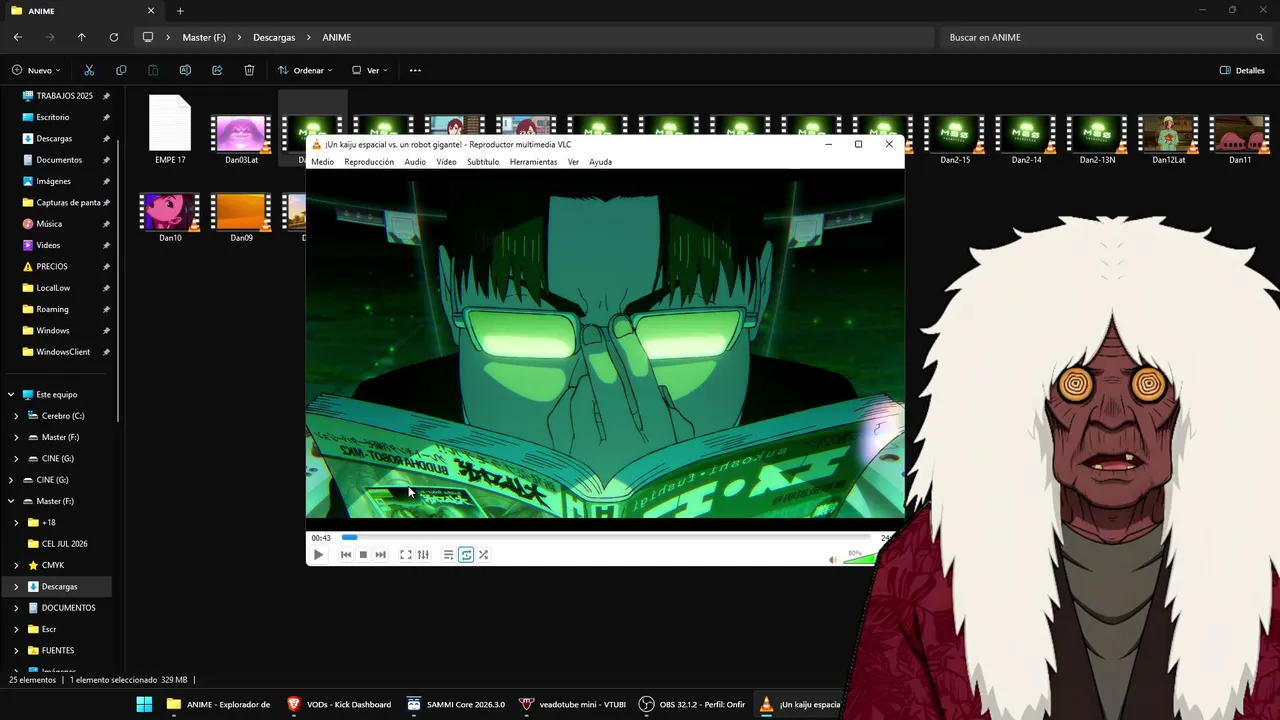Refresh the ANIME folder view

(114, 37)
